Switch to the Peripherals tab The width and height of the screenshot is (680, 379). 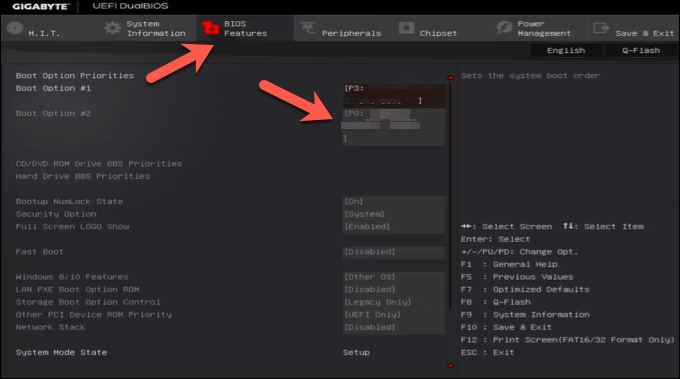point(343,29)
